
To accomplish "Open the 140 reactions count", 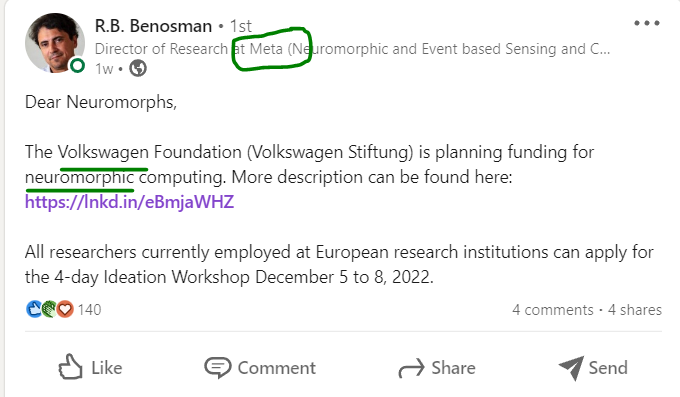I will (x=89, y=310).
